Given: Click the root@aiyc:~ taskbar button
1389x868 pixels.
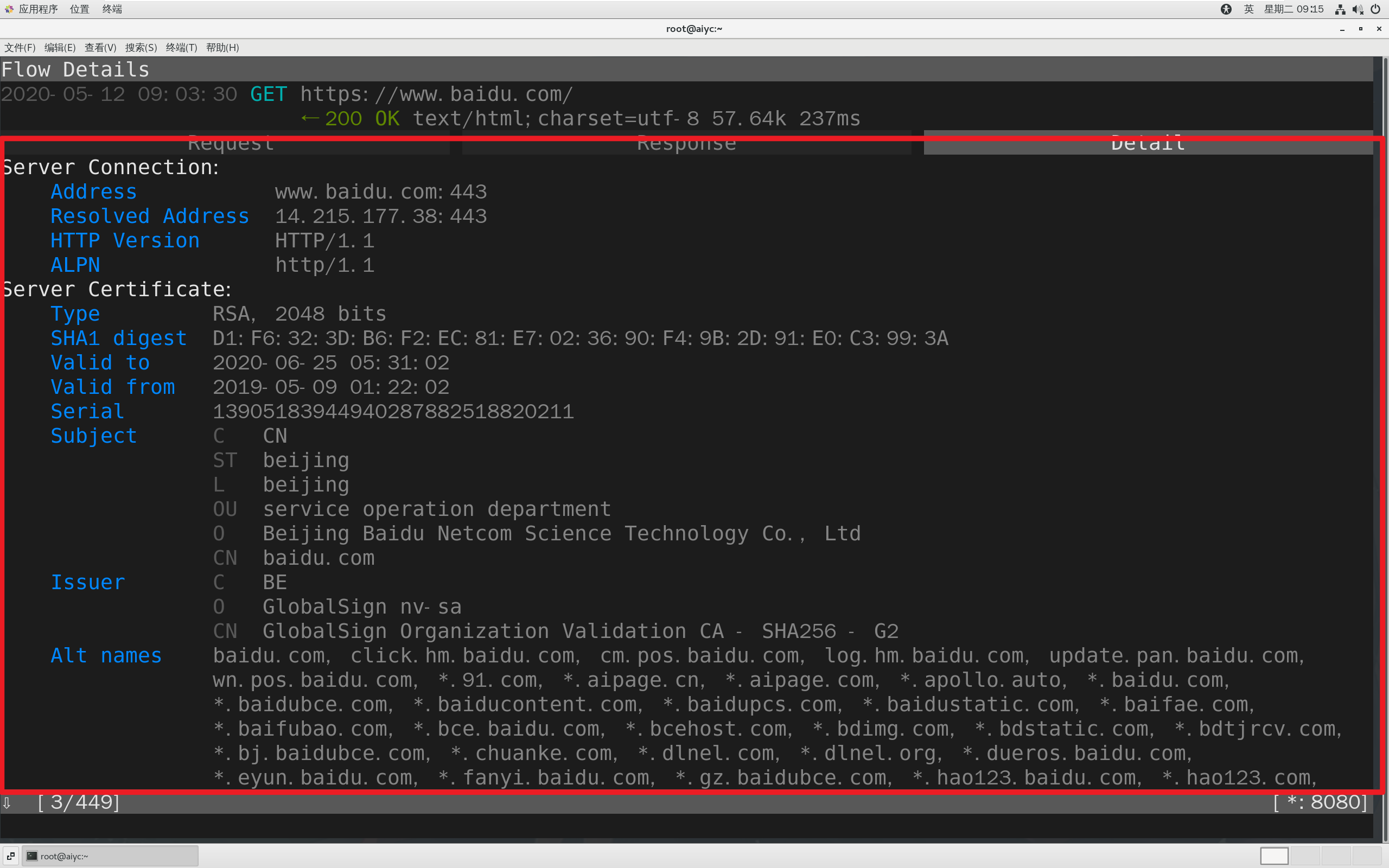Looking at the screenshot, I should (x=111, y=856).
